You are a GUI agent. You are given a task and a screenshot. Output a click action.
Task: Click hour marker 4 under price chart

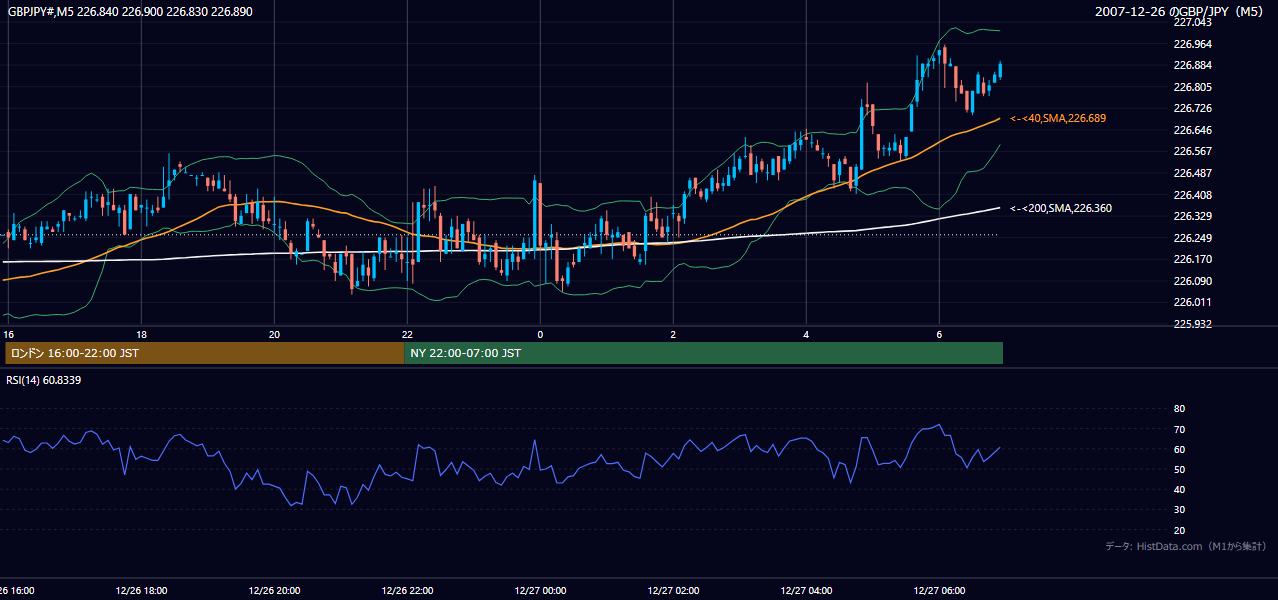806,333
